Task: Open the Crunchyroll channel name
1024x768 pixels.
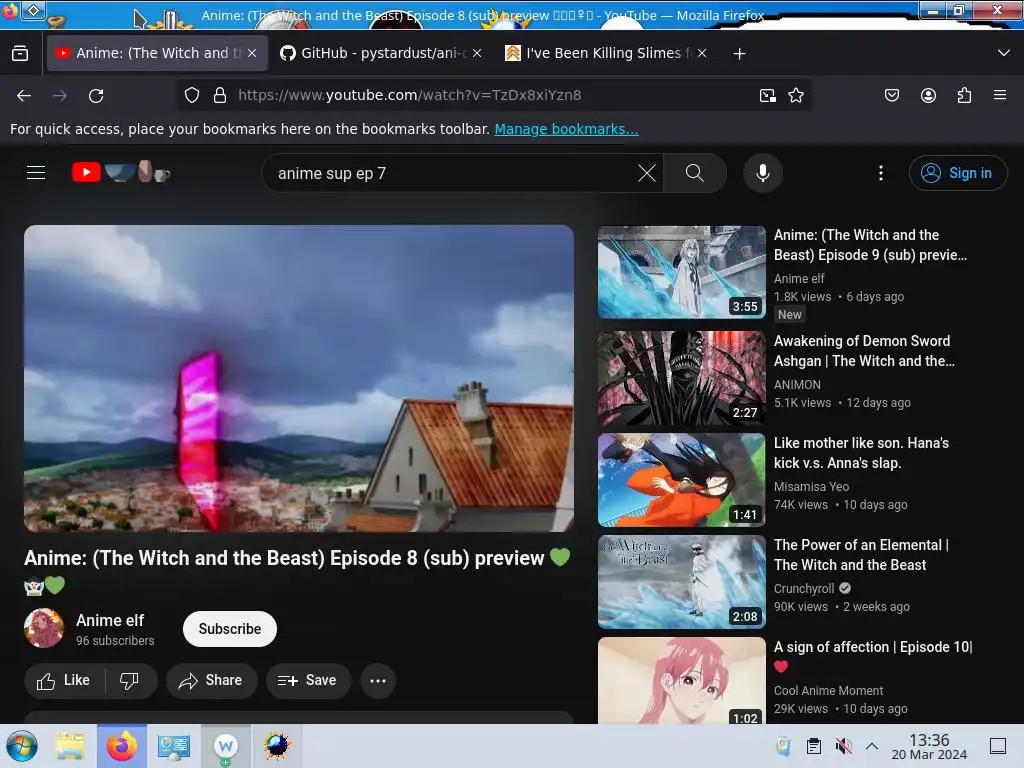Action: (x=804, y=588)
